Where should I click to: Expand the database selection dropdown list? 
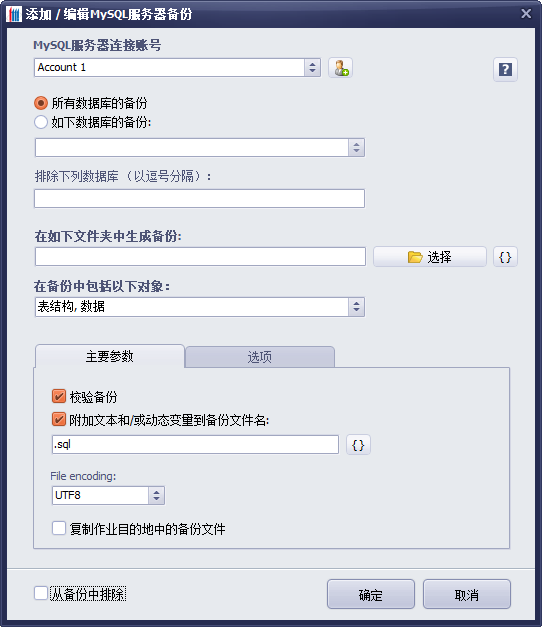pos(356,148)
